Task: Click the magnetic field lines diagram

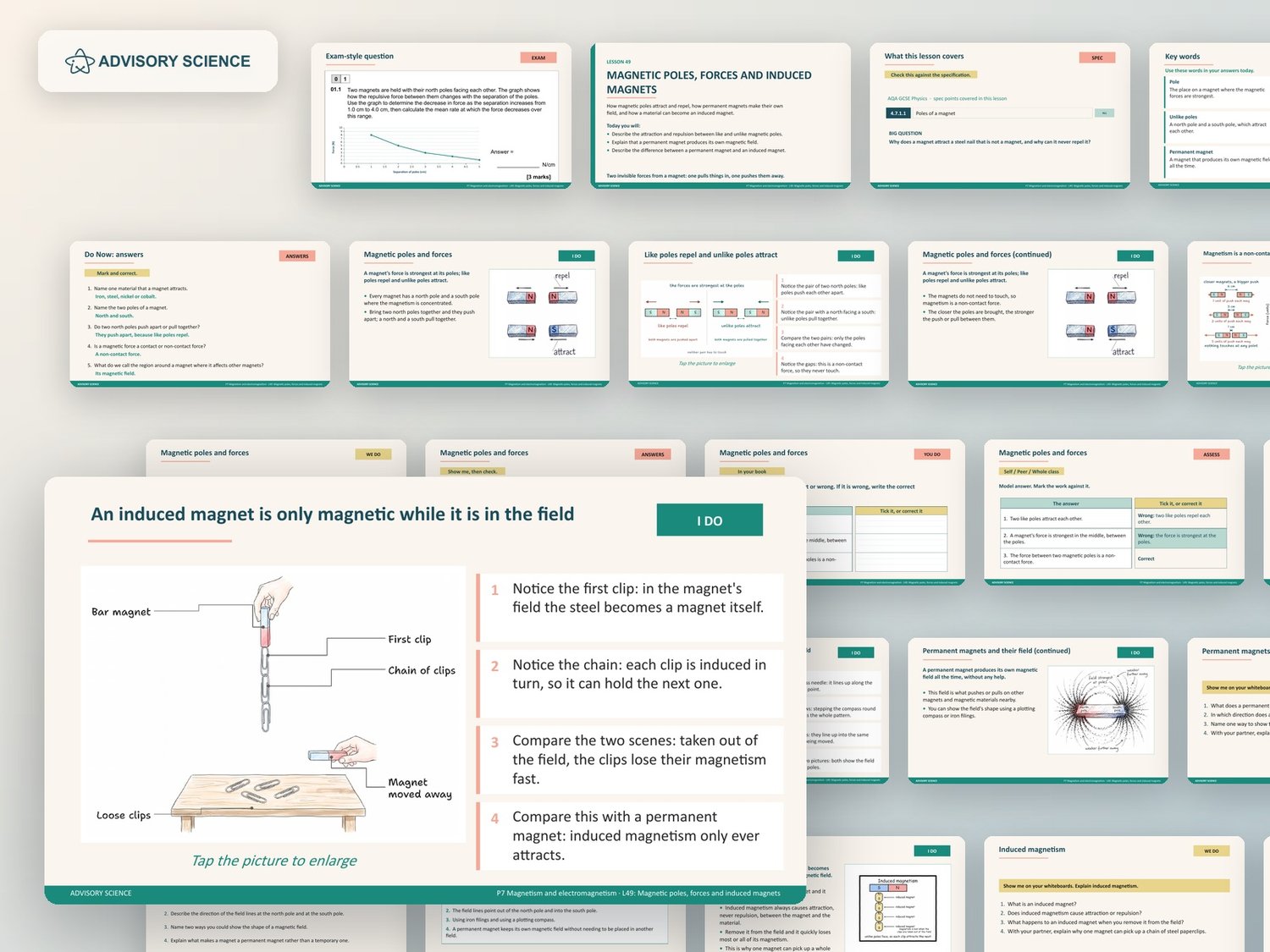Action: click(1101, 709)
